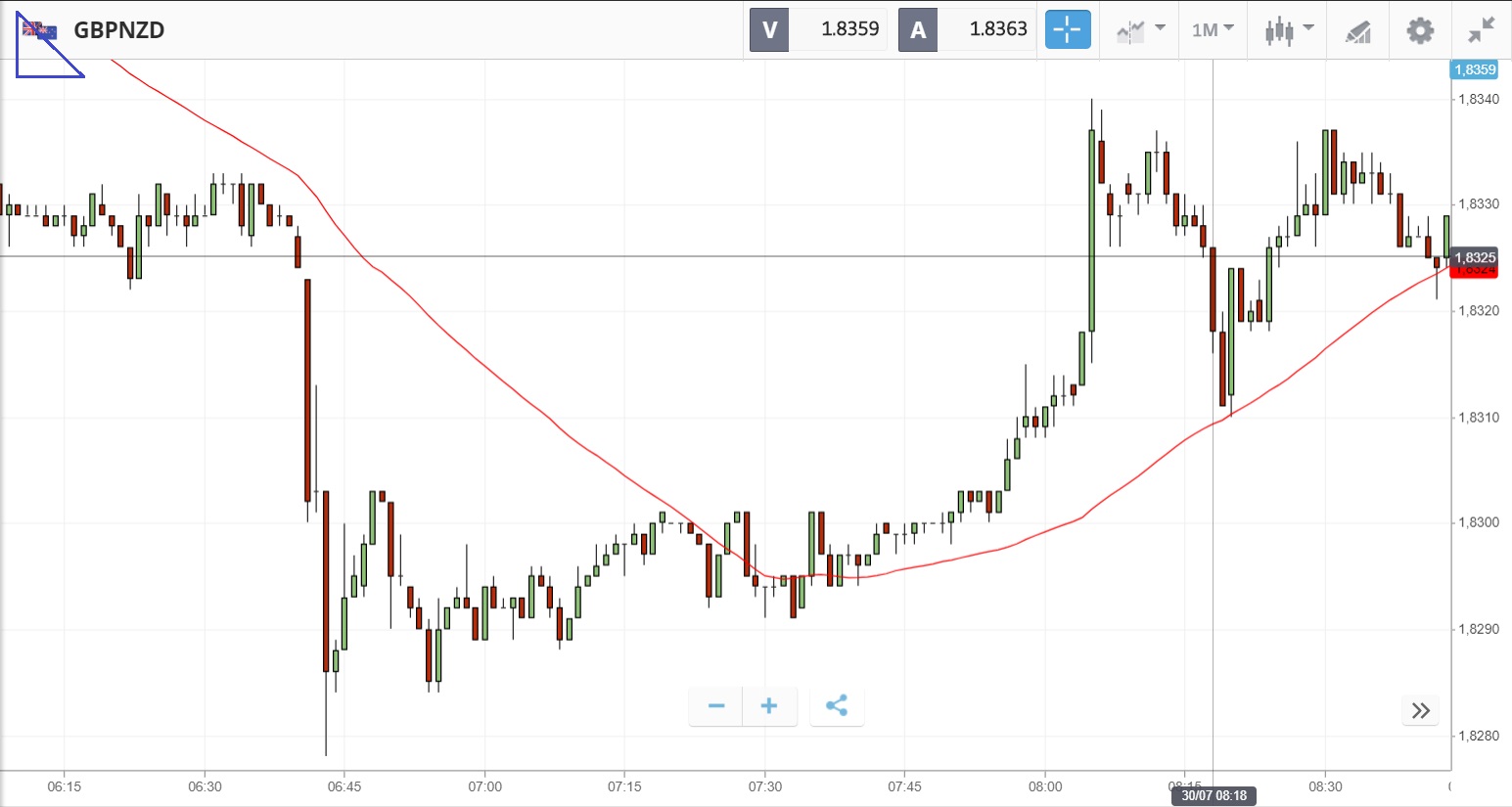
Task: Click the 1,8325 current price label
Action: pos(1475,257)
